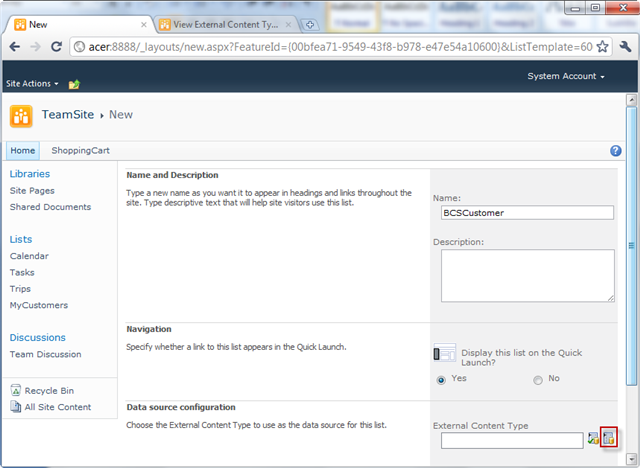The height and width of the screenshot is (468, 640).
Task: Select No for Quick Launch display
Action: click(538, 380)
